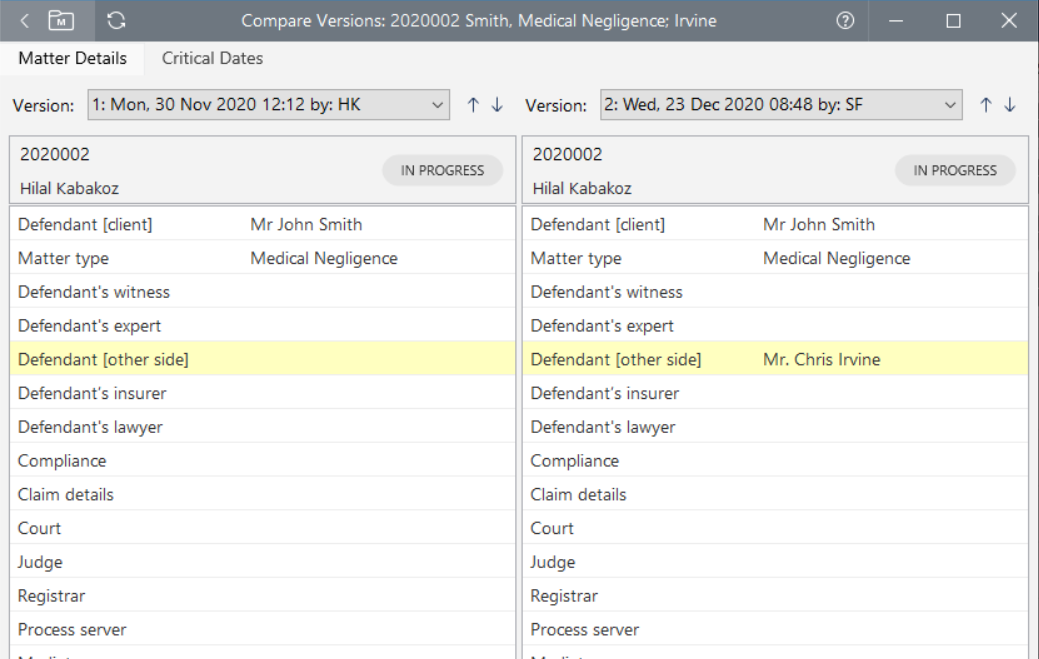Click the right IN PROGRESS status button
The width and height of the screenshot is (1039, 659).
pyautogui.click(x=955, y=170)
